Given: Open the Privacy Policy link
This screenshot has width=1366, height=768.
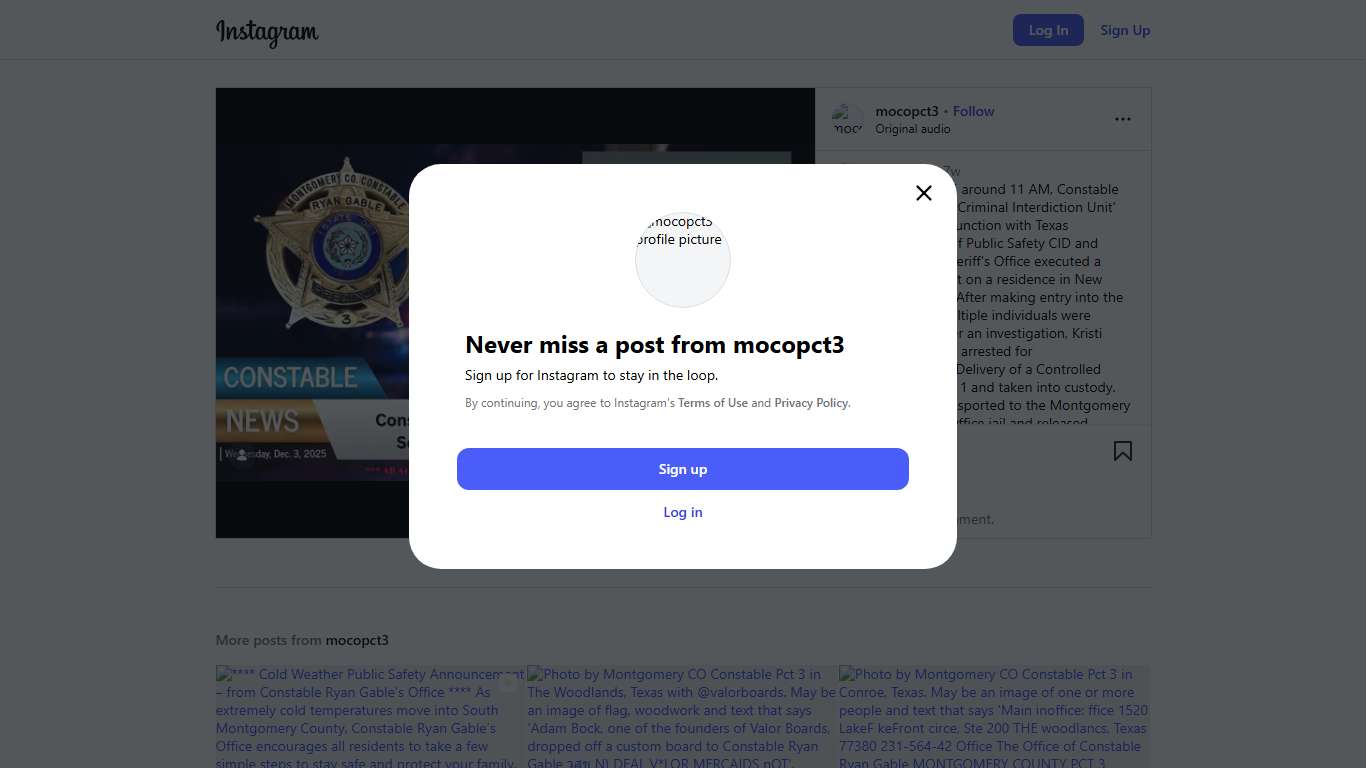Looking at the screenshot, I should click(x=811, y=403).
